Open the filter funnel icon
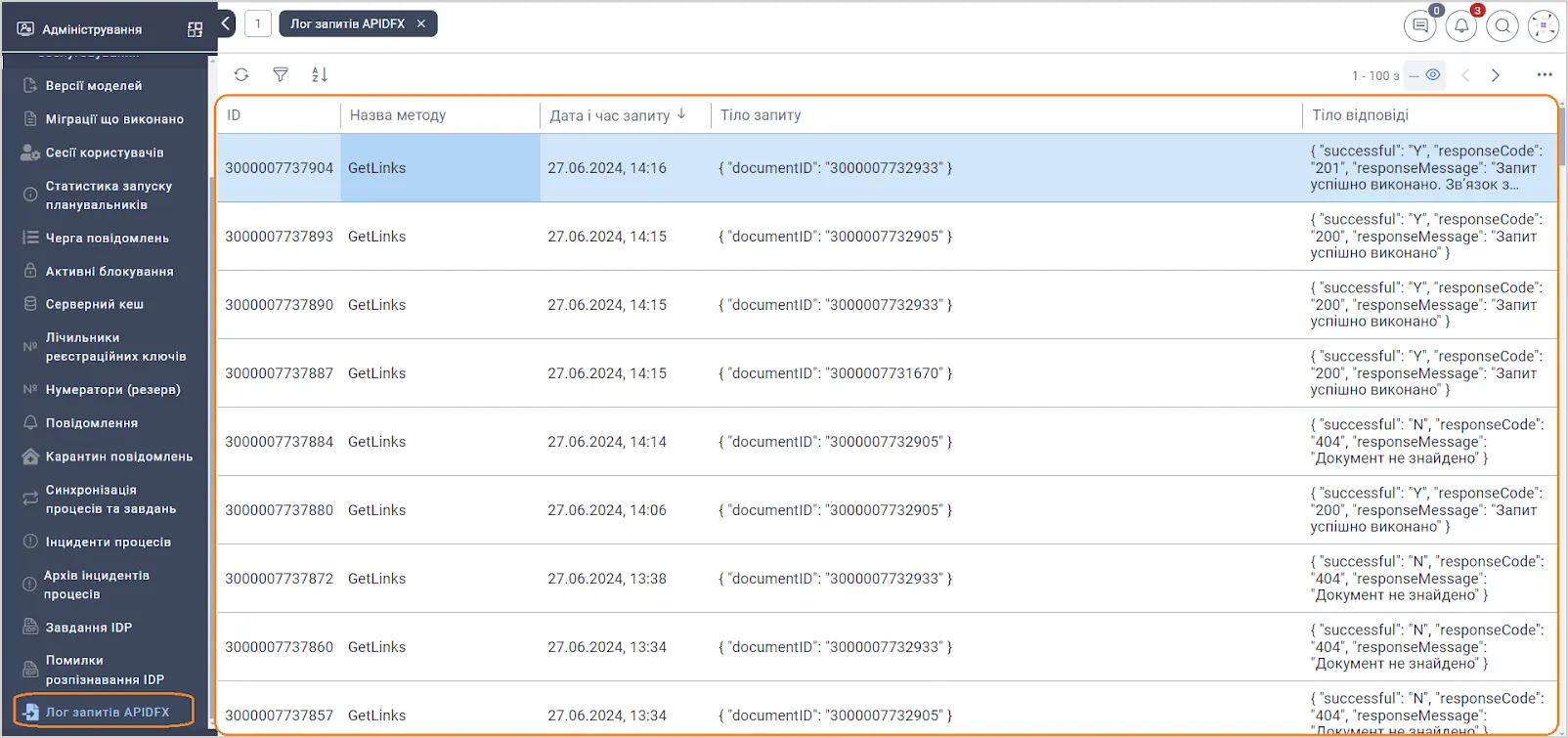This screenshot has width=1568, height=738. pyautogui.click(x=281, y=74)
